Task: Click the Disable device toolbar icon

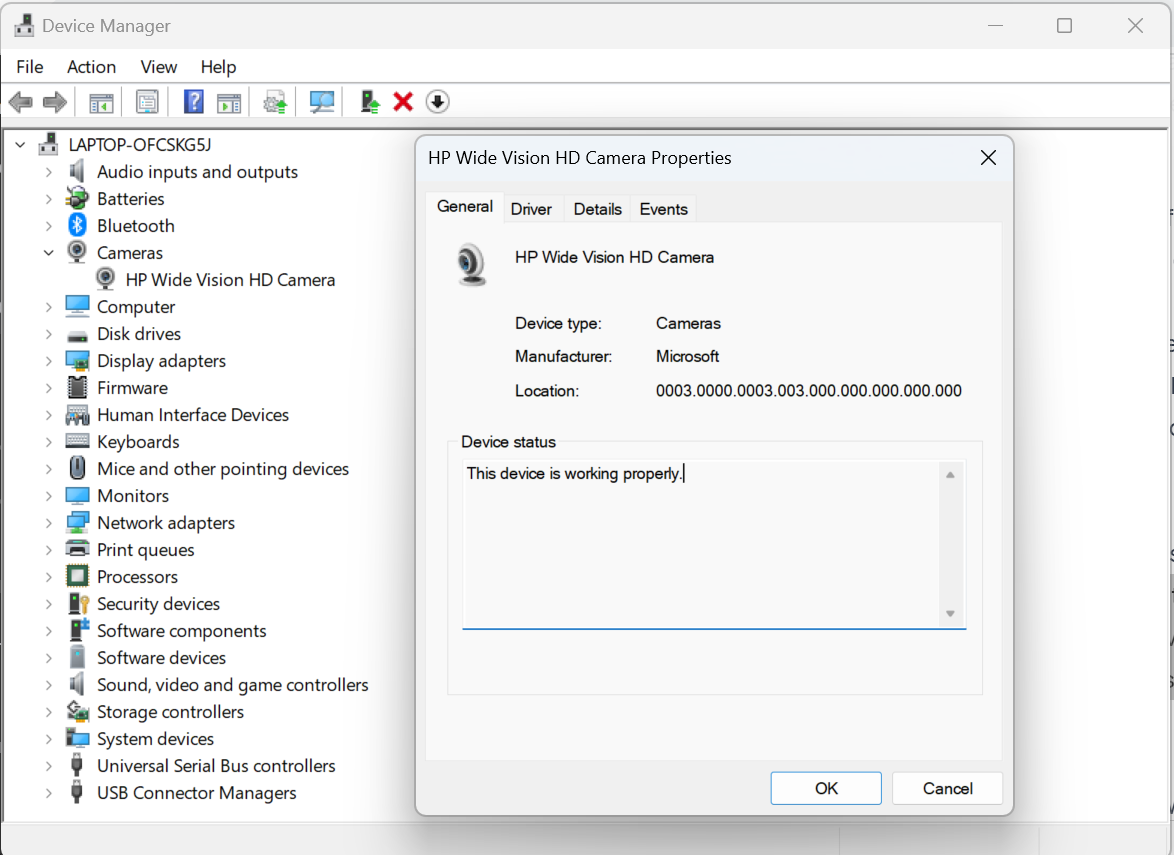Action: point(438,101)
